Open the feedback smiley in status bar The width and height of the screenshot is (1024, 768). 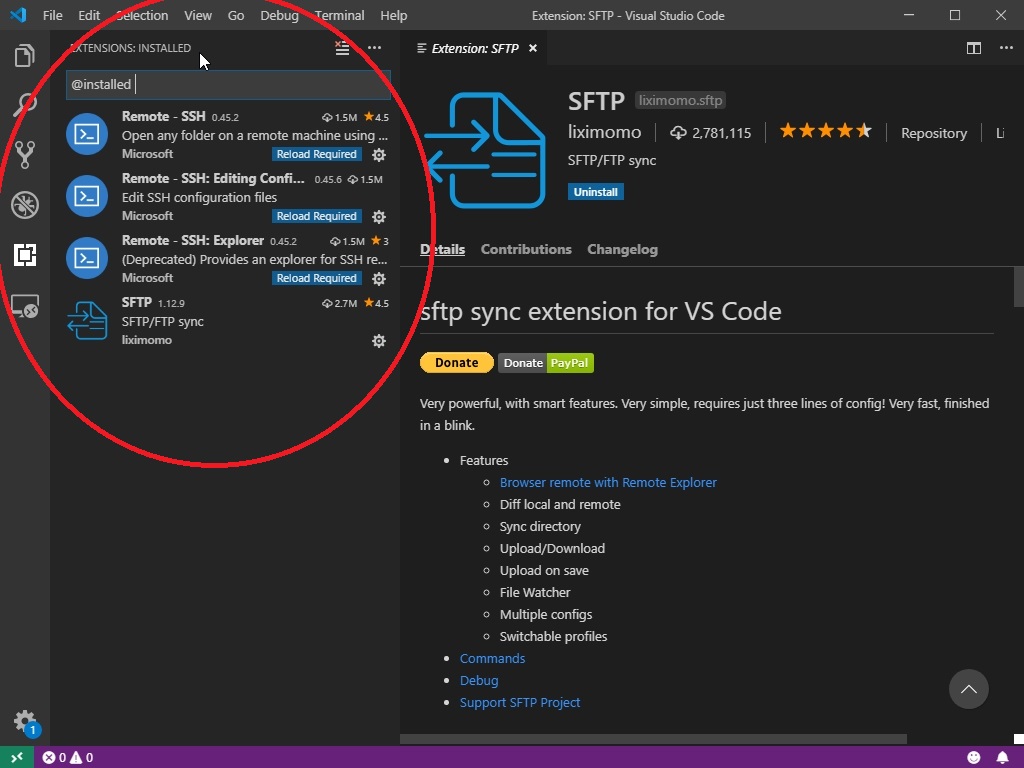tap(974, 758)
